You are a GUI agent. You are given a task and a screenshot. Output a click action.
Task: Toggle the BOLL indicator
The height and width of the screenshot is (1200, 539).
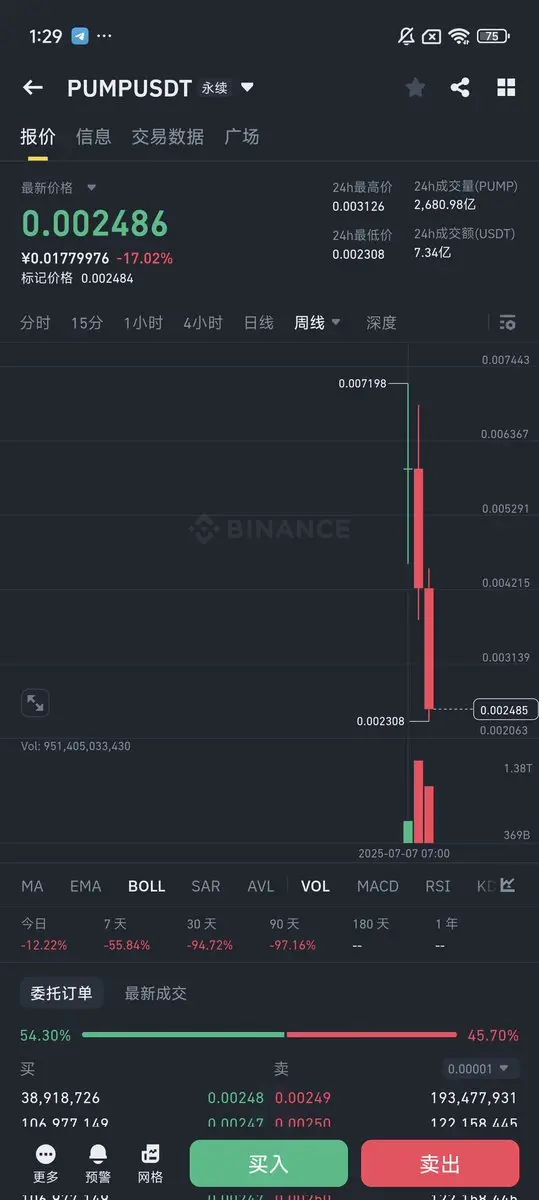point(146,886)
